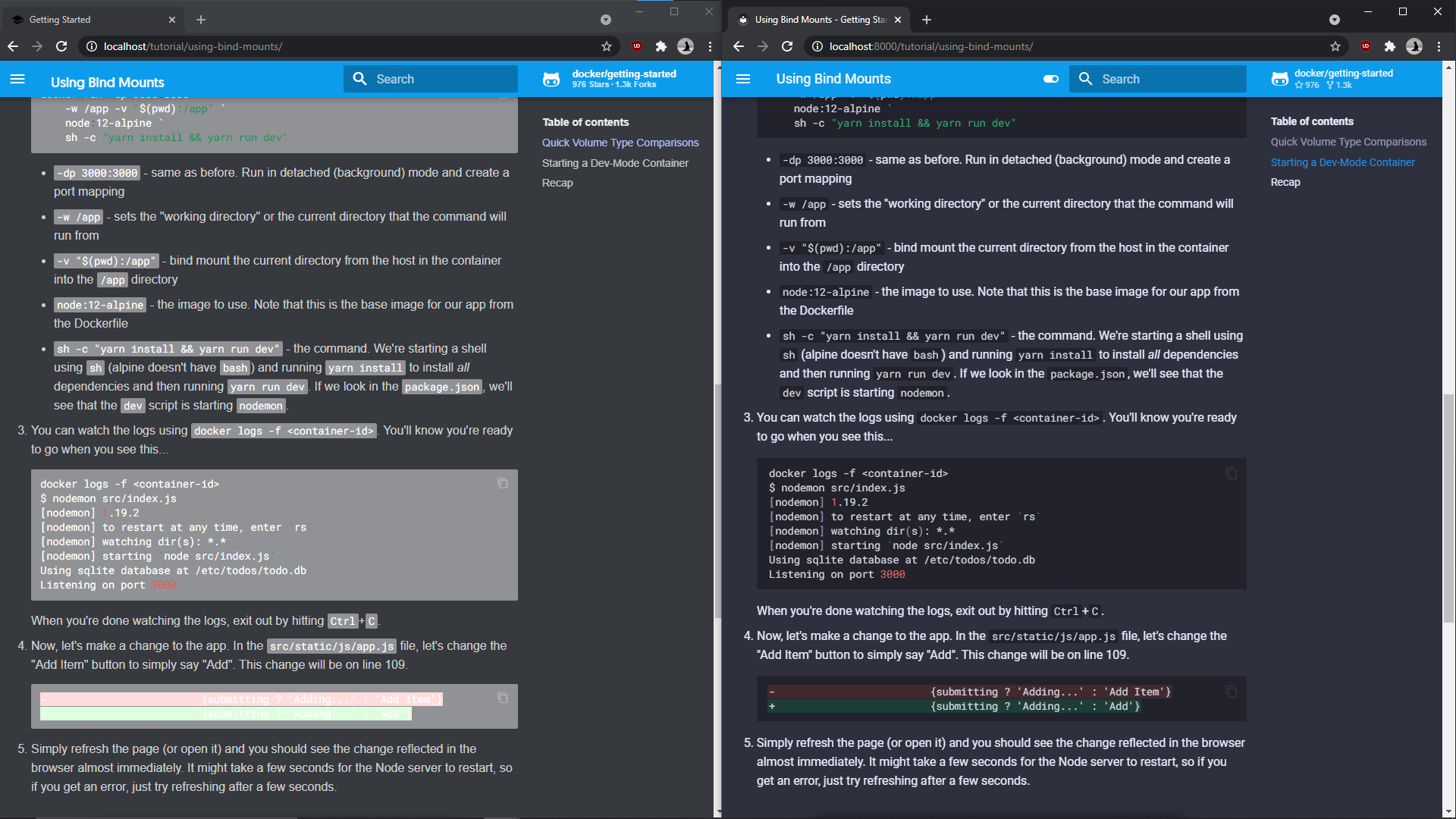Open 'Quick Volume Type Comparisons' link in left contents
The image size is (1456, 819).
click(620, 143)
